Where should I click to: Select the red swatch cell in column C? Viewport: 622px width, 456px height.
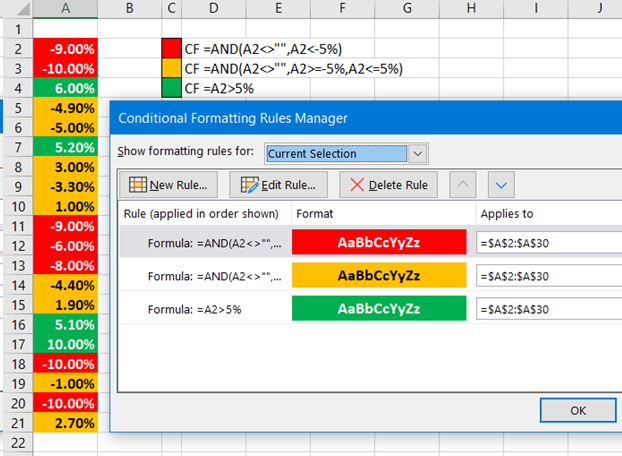(171, 48)
